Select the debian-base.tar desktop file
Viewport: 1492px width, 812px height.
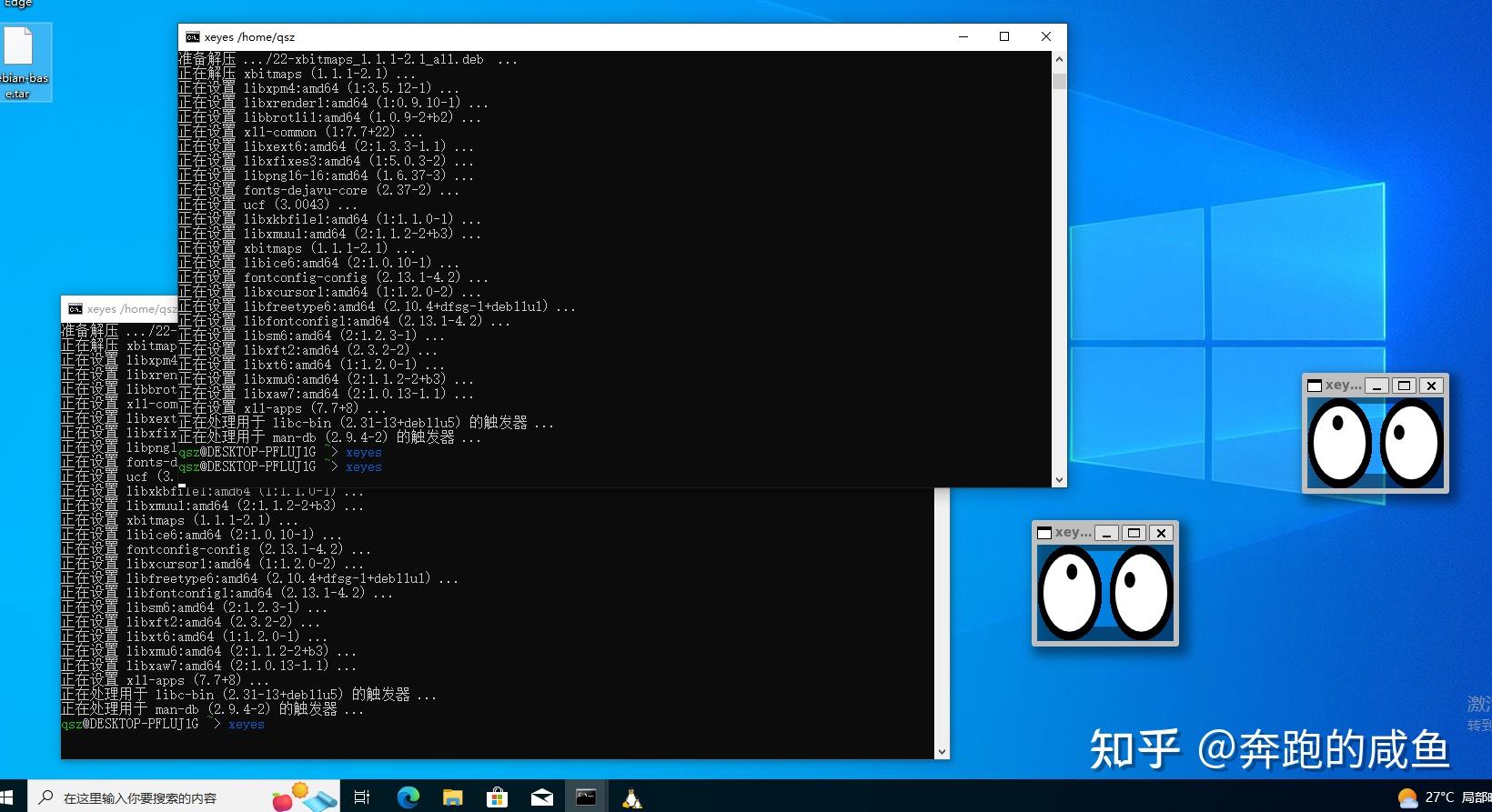tap(19, 62)
